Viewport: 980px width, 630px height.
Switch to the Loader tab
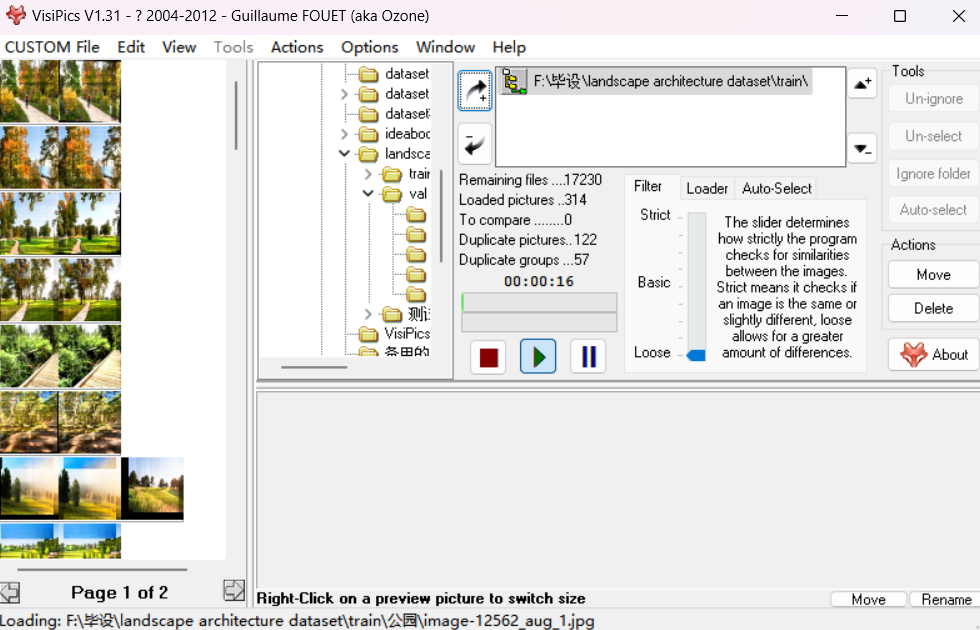pos(706,188)
